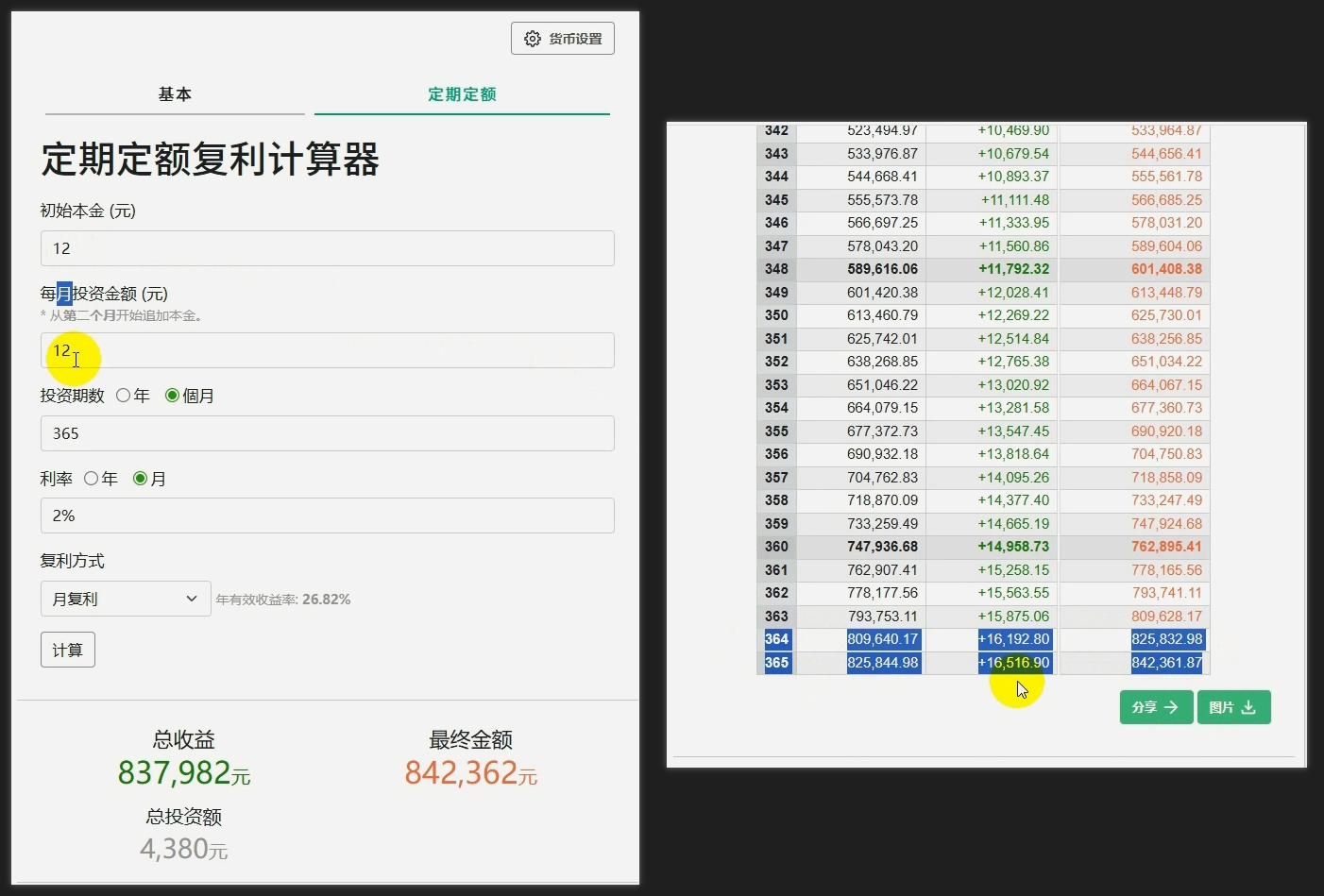The image size is (1324, 896).
Task: Select 個月 for 投资期数
Action: tap(172, 396)
